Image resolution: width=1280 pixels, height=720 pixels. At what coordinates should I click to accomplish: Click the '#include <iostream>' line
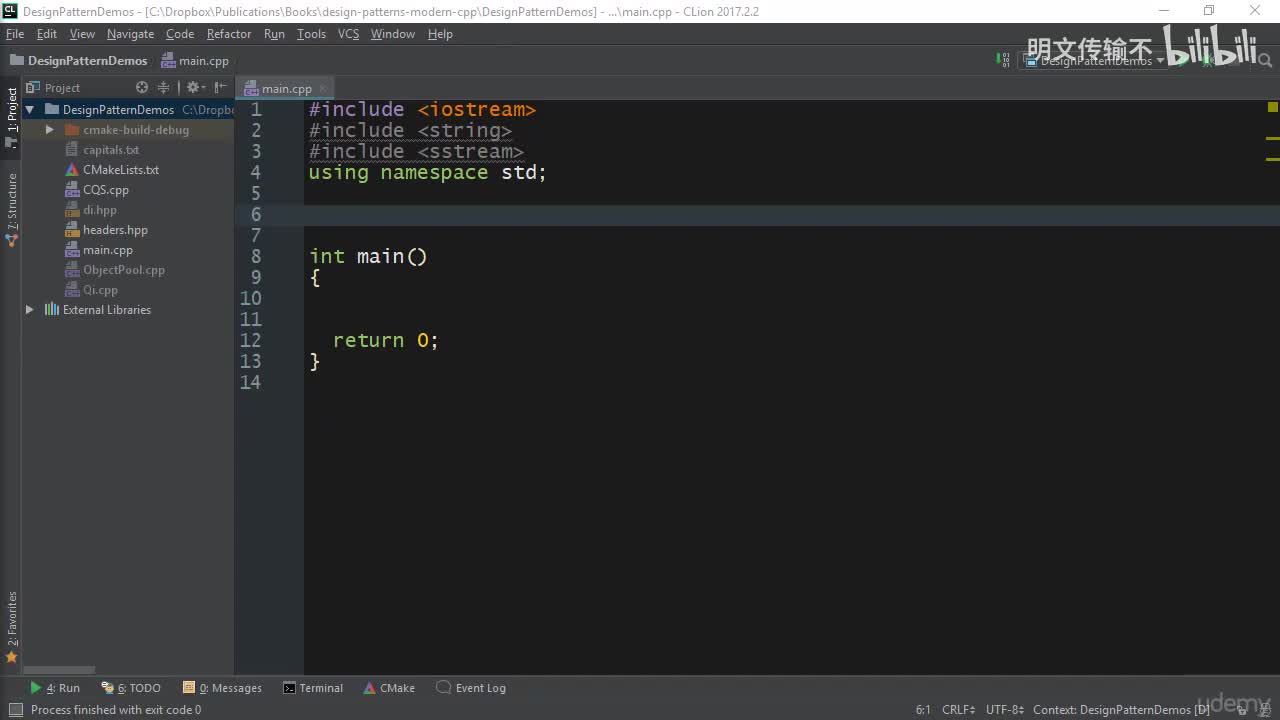pyautogui.click(x=422, y=110)
